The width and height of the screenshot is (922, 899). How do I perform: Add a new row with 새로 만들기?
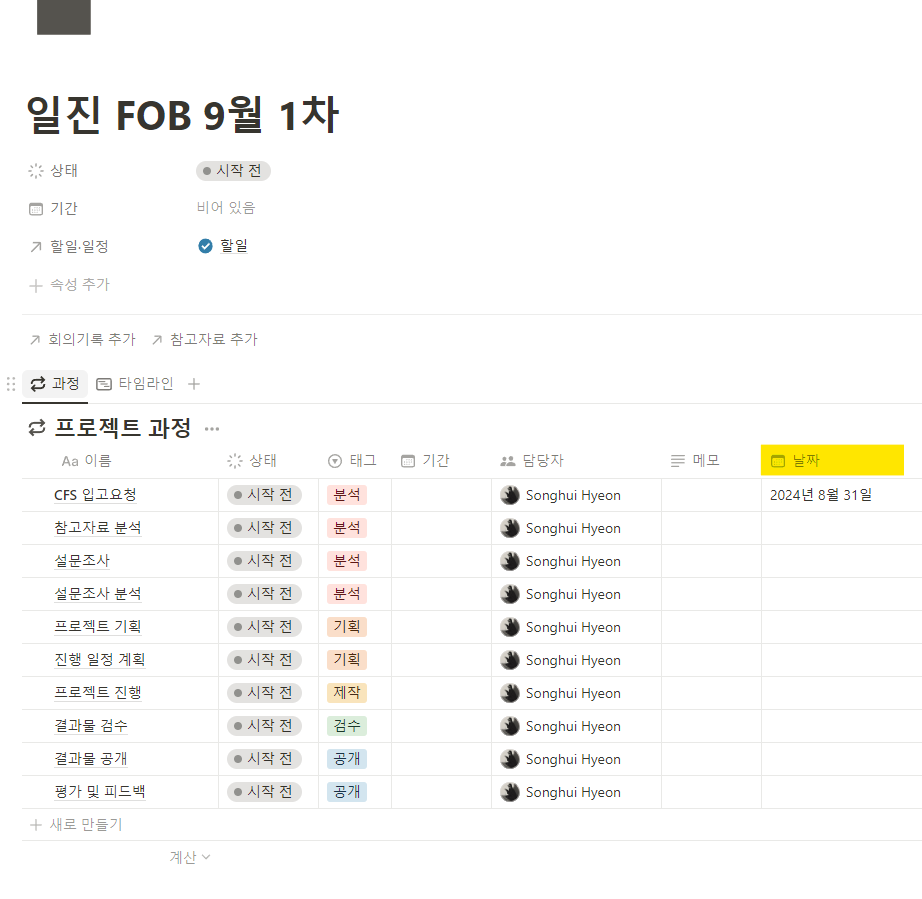pos(76,824)
